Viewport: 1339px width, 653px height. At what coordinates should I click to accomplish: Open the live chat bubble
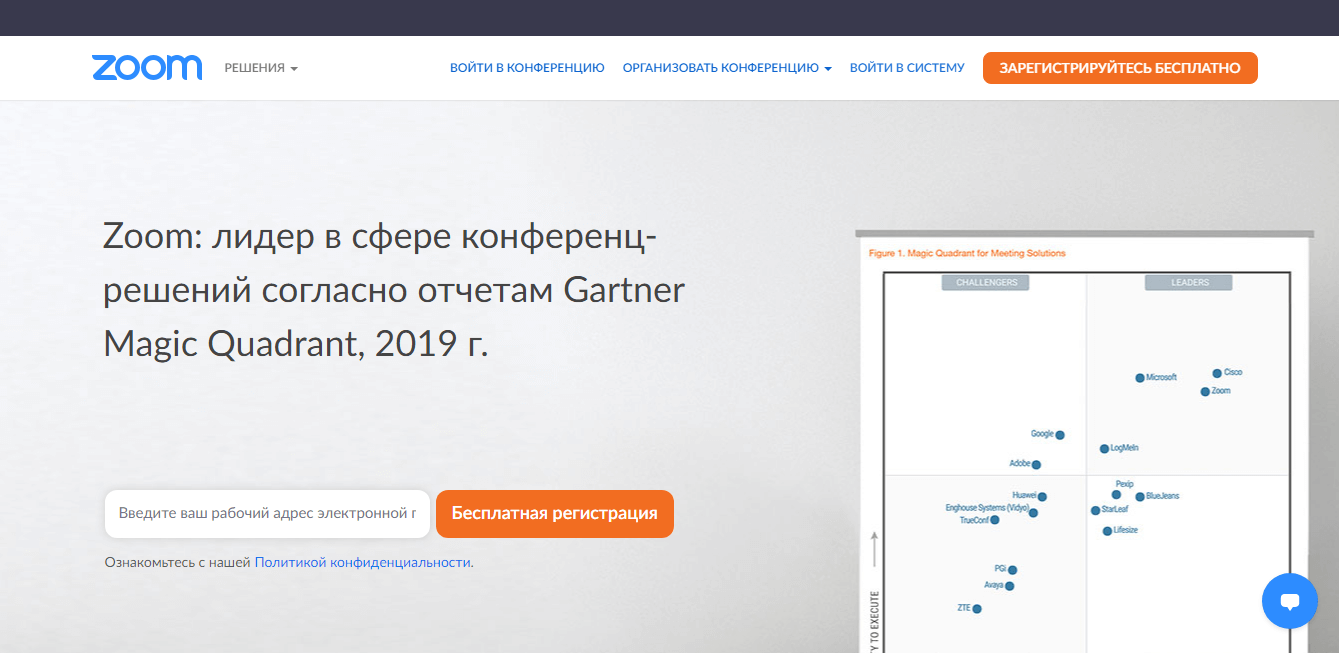coord(1289,601)
